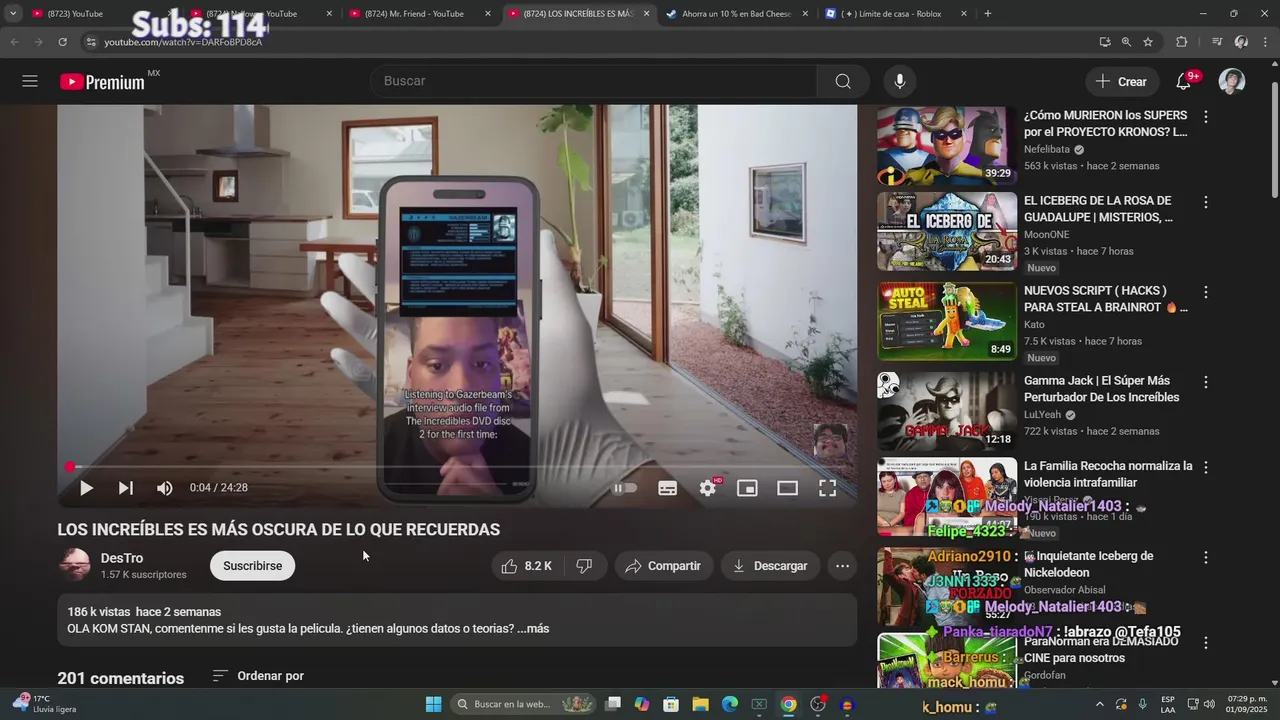Open Microsoft Store from the taskbar
The height and width of the screenshot is (720, 1280).
tap(671, 704)
